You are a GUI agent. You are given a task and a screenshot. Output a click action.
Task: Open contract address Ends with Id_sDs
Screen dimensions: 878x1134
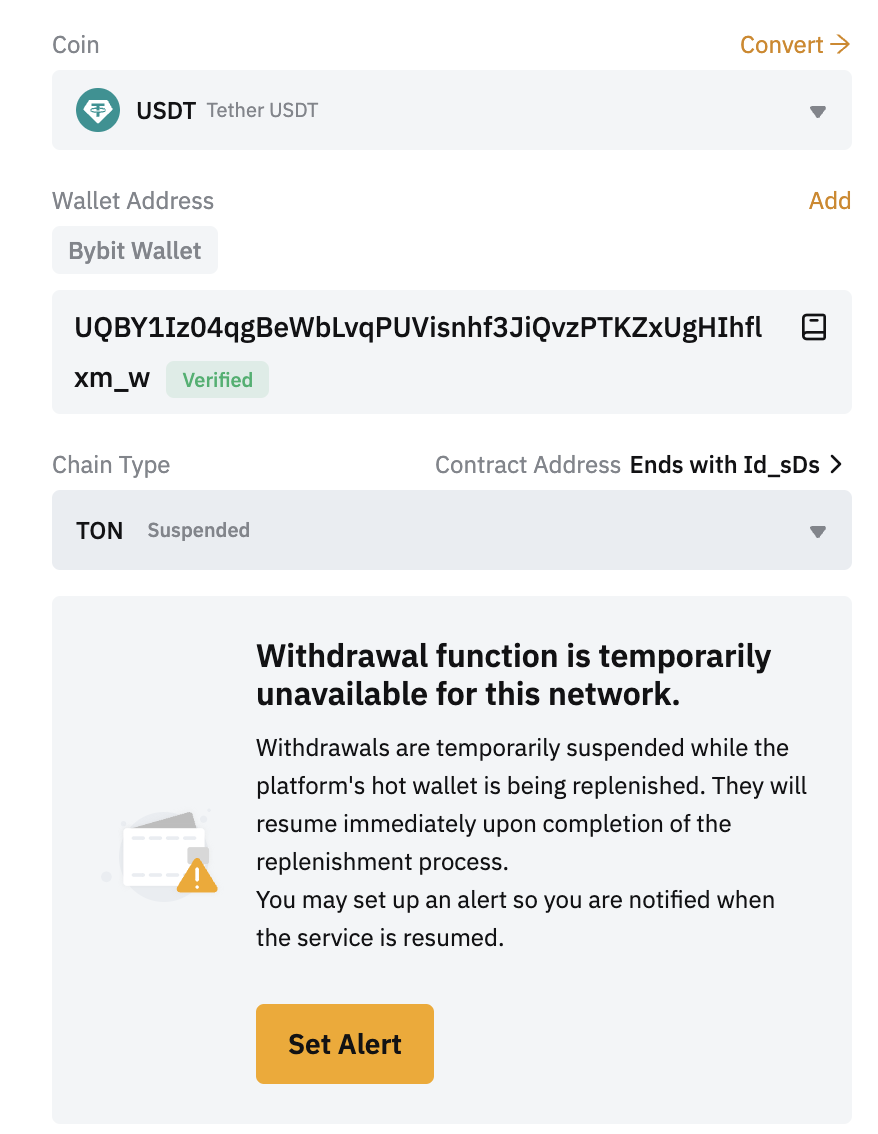coord(724,465)
